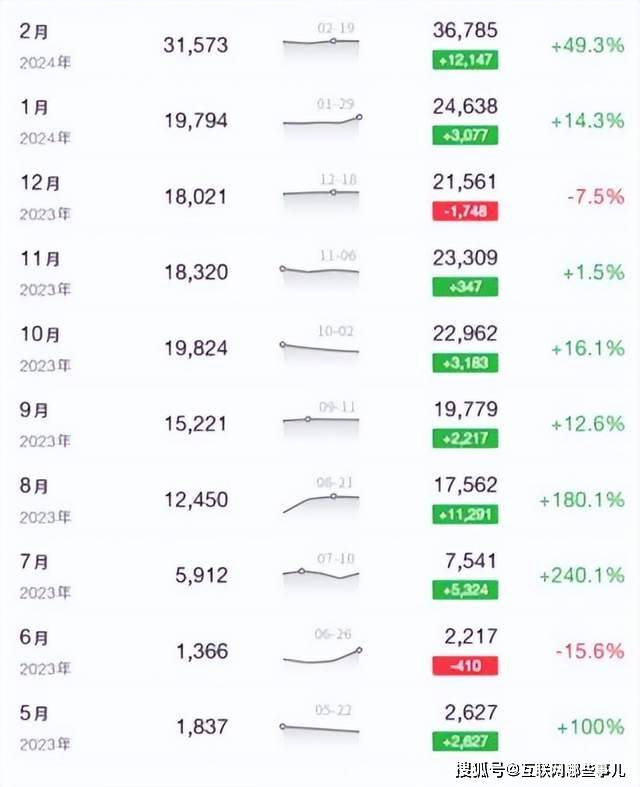Open the February 2024 row label
This screenshot has width=640, height=787.
click(45, 46)
